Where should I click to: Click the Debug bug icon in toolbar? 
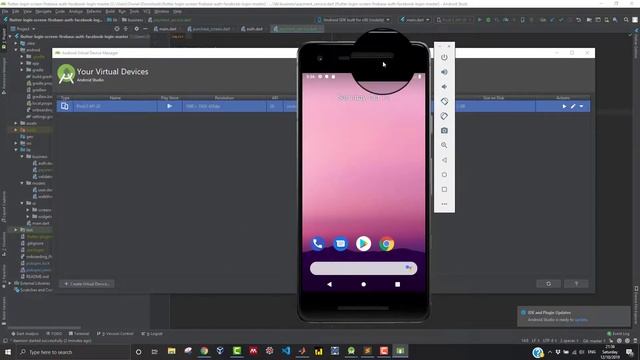click(x=488, y=20)
